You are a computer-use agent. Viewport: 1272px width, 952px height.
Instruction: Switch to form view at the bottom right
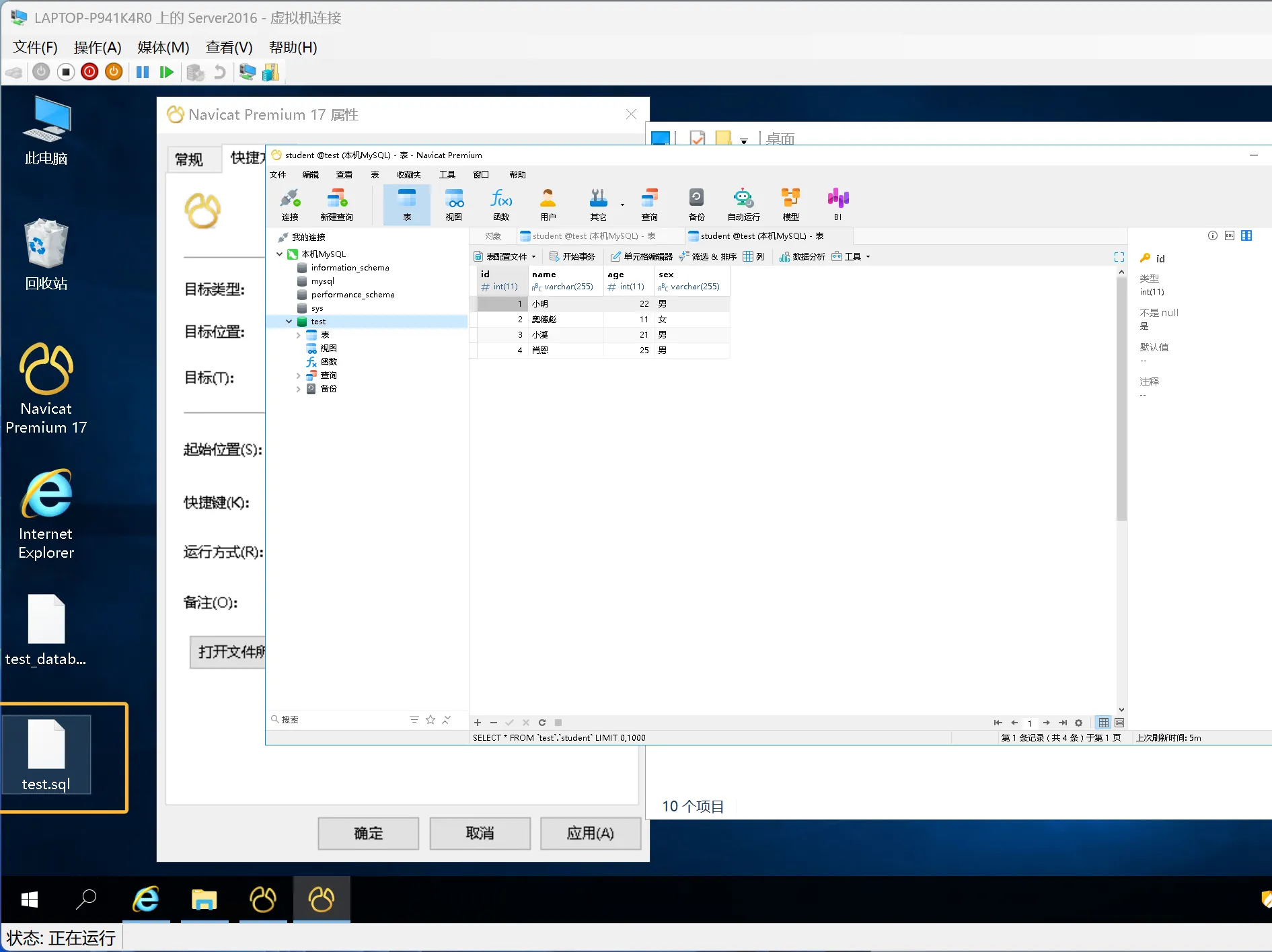click(1119, 723)
